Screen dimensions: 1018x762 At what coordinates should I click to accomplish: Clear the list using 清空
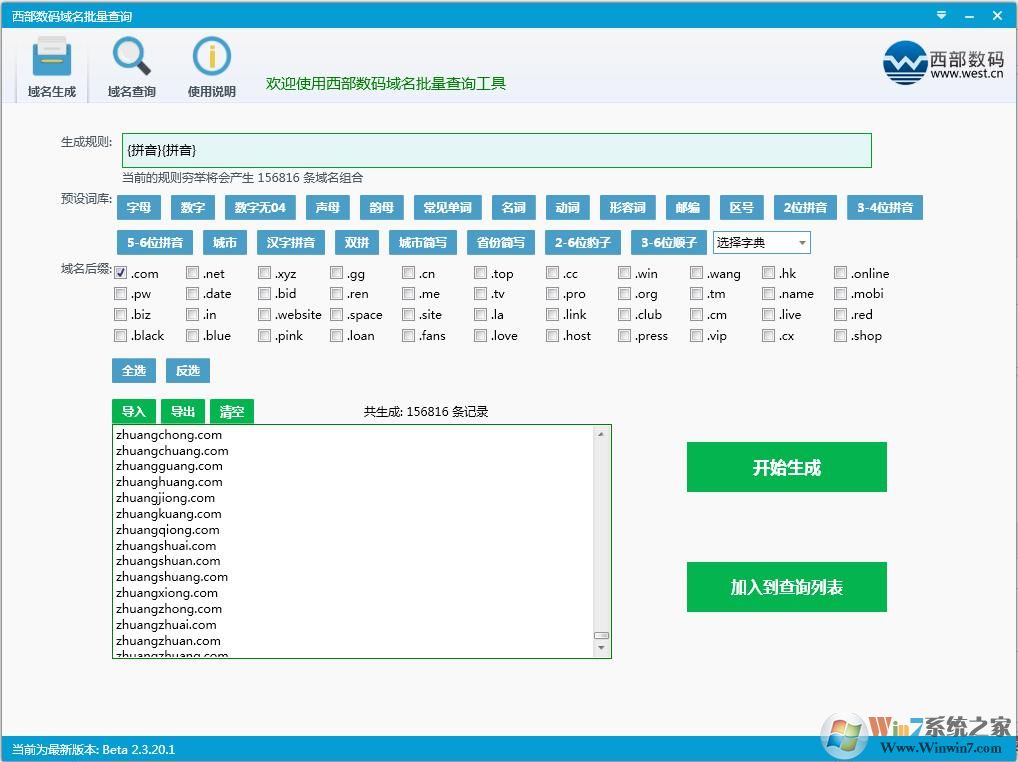click(x=232, y=410)
